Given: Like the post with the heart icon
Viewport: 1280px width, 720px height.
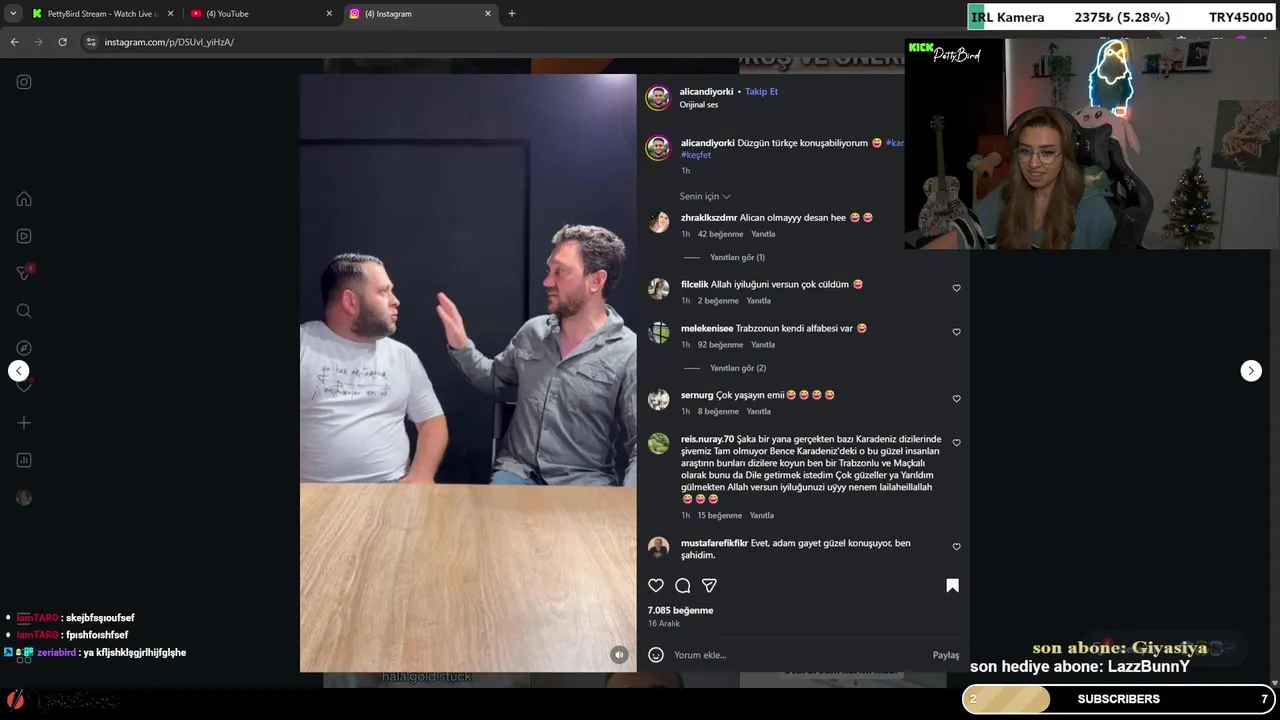Looking at the screenshot, I should point(656,586).
